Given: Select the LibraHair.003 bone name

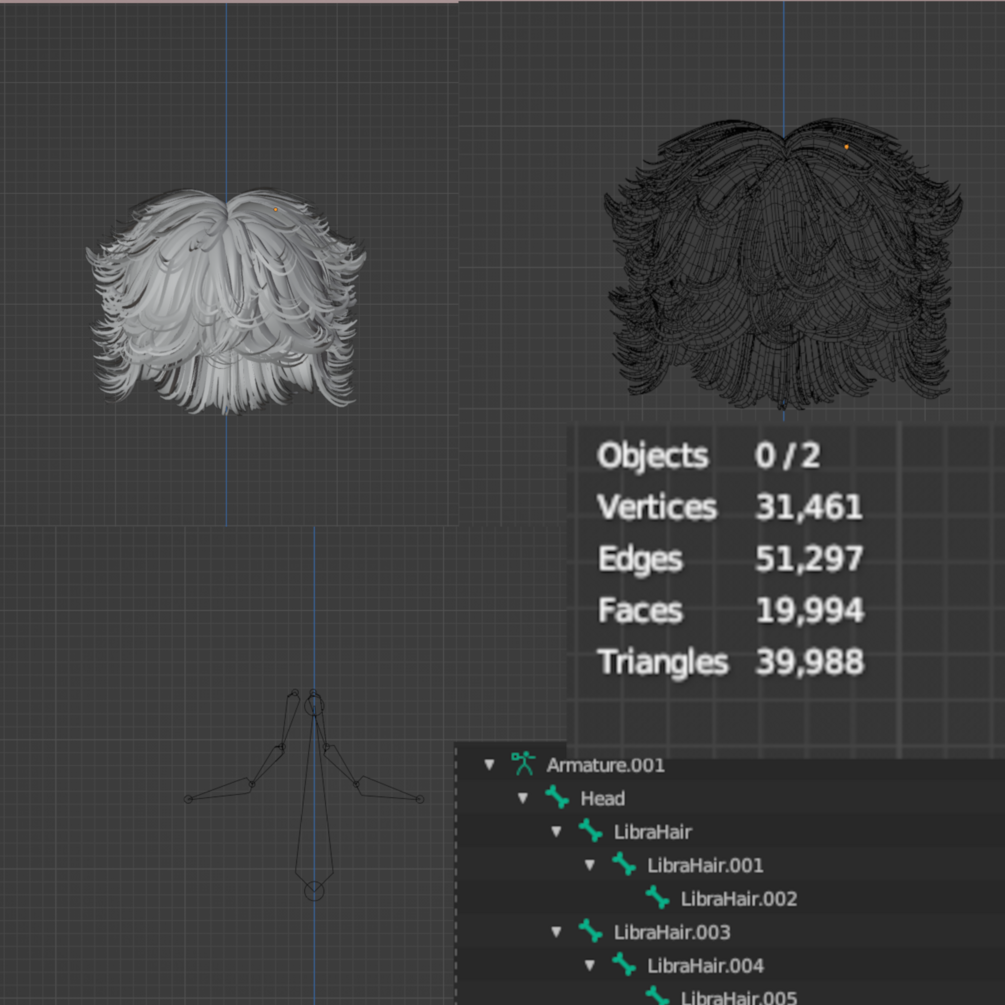Looking at the screenshot, I should point(672,932).
